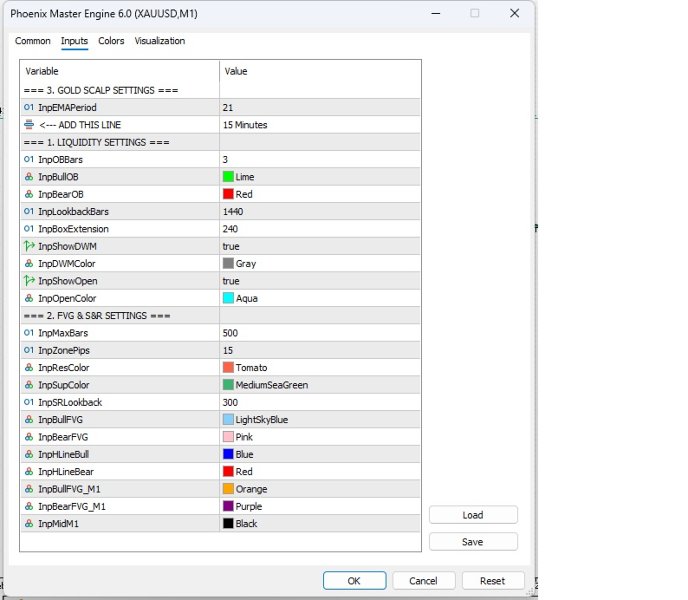
Task: Click the color icon beside InpBullFVG_M1
Action: 29,489
